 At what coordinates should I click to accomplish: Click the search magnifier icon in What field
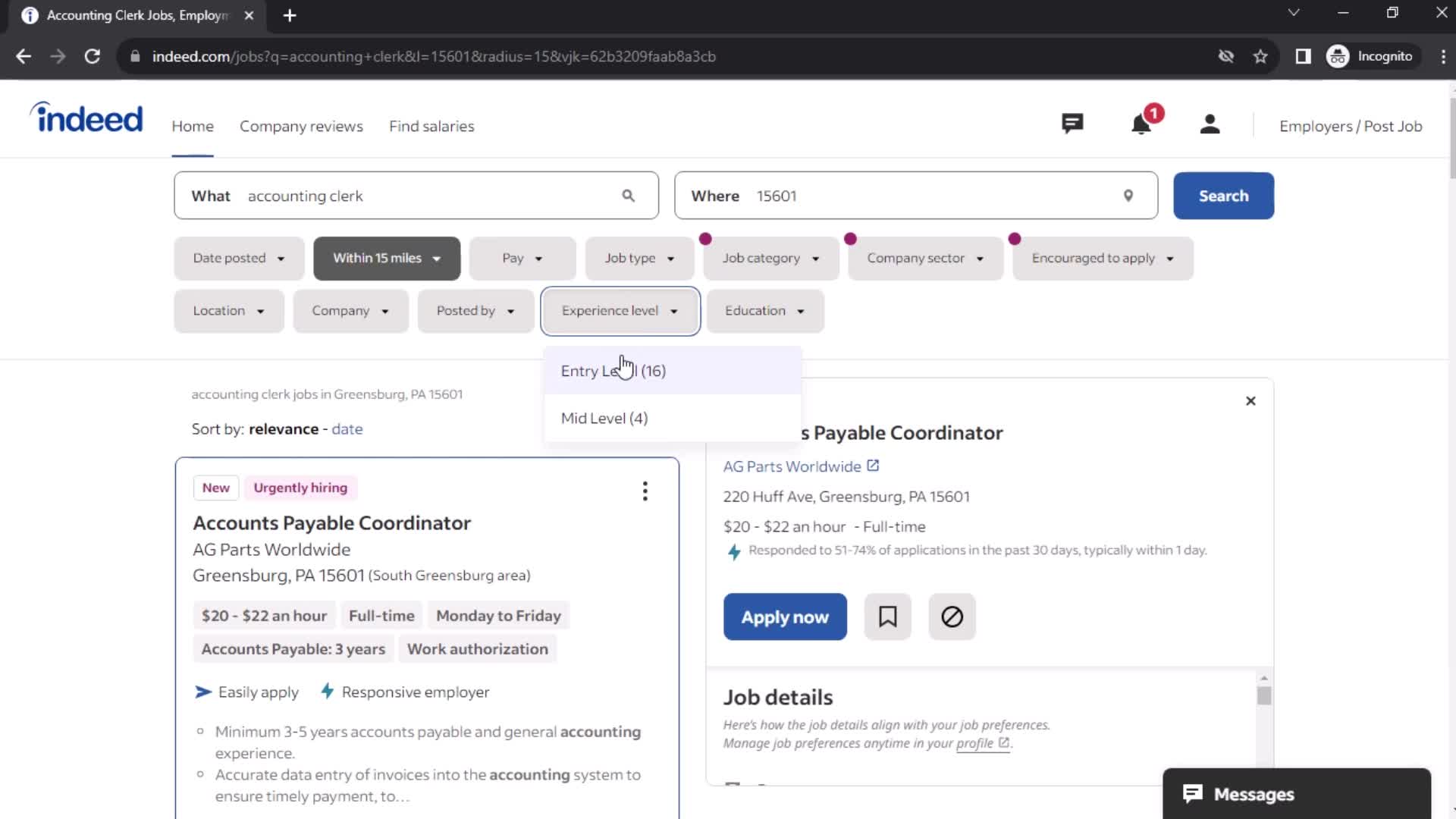(628, 196)
